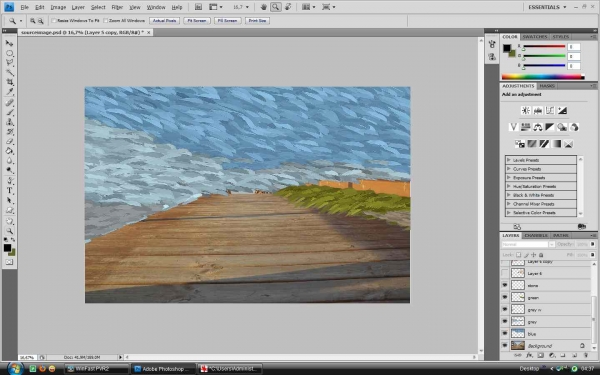Viewport: 600px width, 375px height.
Task: Open the Essentials workspace dropdown
Action: pos(547,7)
